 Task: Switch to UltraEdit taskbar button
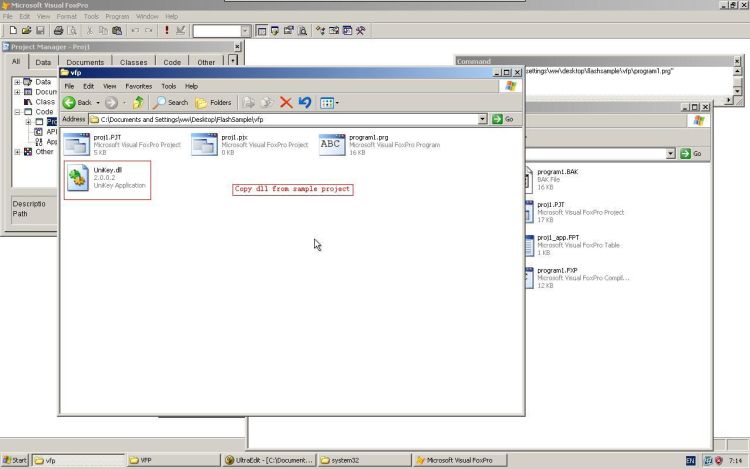pos(269,460)
